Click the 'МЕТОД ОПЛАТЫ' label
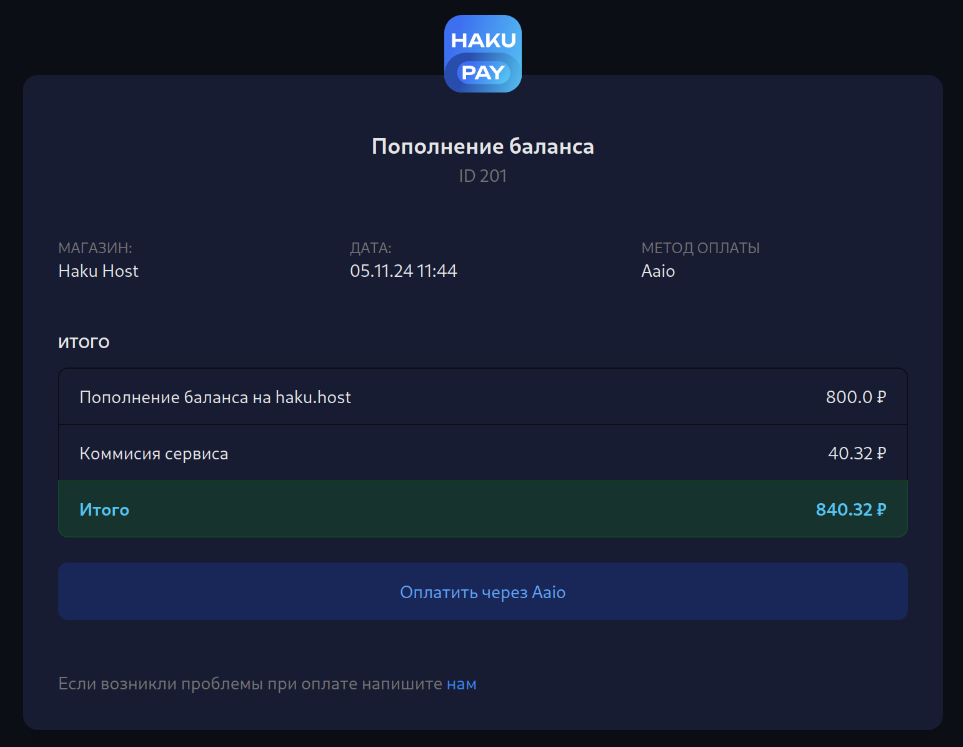 point(700,248)
